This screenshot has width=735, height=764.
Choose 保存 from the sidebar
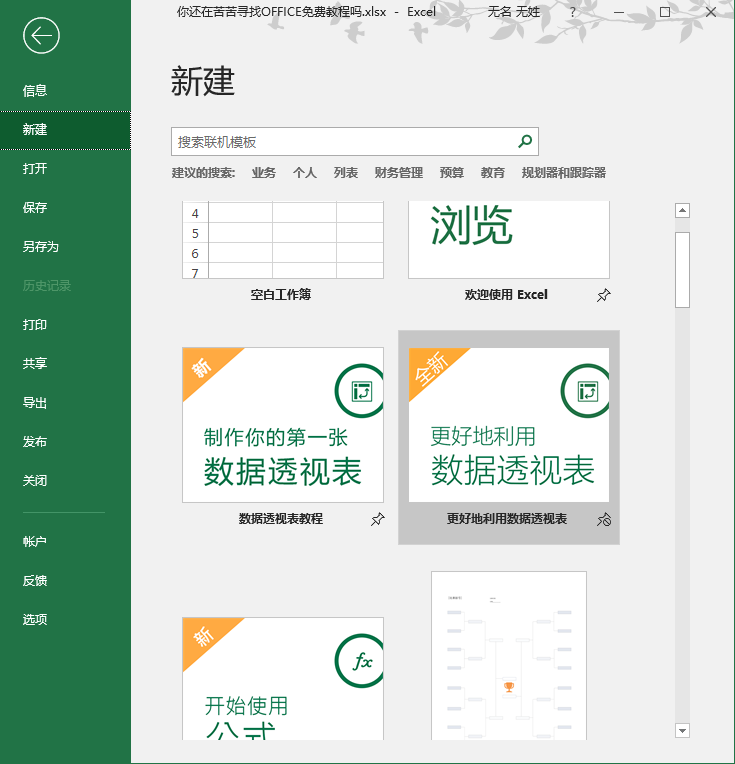[65, 208]
